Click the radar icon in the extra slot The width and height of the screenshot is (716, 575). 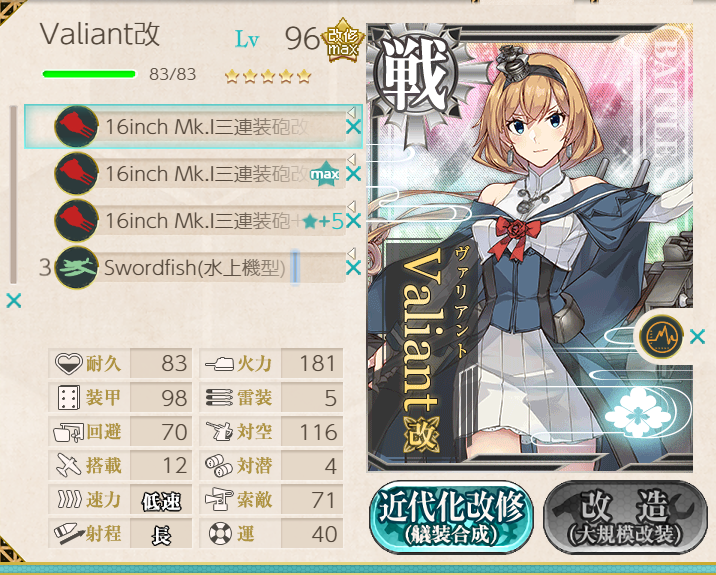[661, 337]
